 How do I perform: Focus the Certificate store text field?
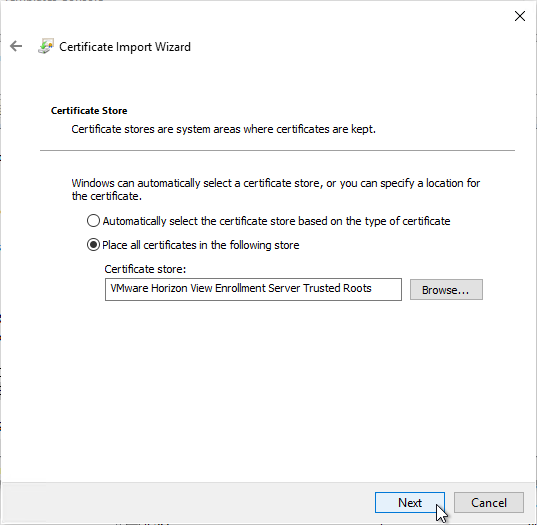click(x=253, y=289)
